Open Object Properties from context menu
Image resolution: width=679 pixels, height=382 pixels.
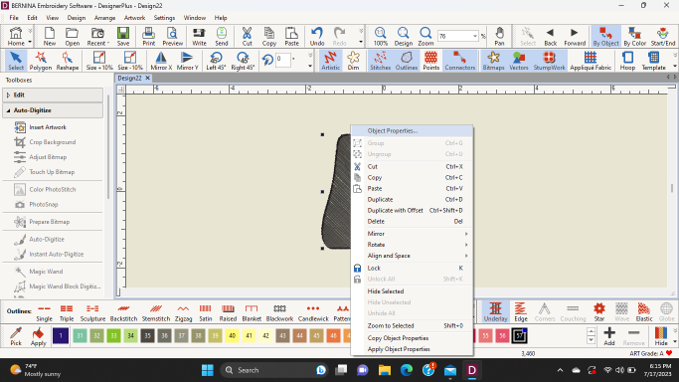[411, 131]
